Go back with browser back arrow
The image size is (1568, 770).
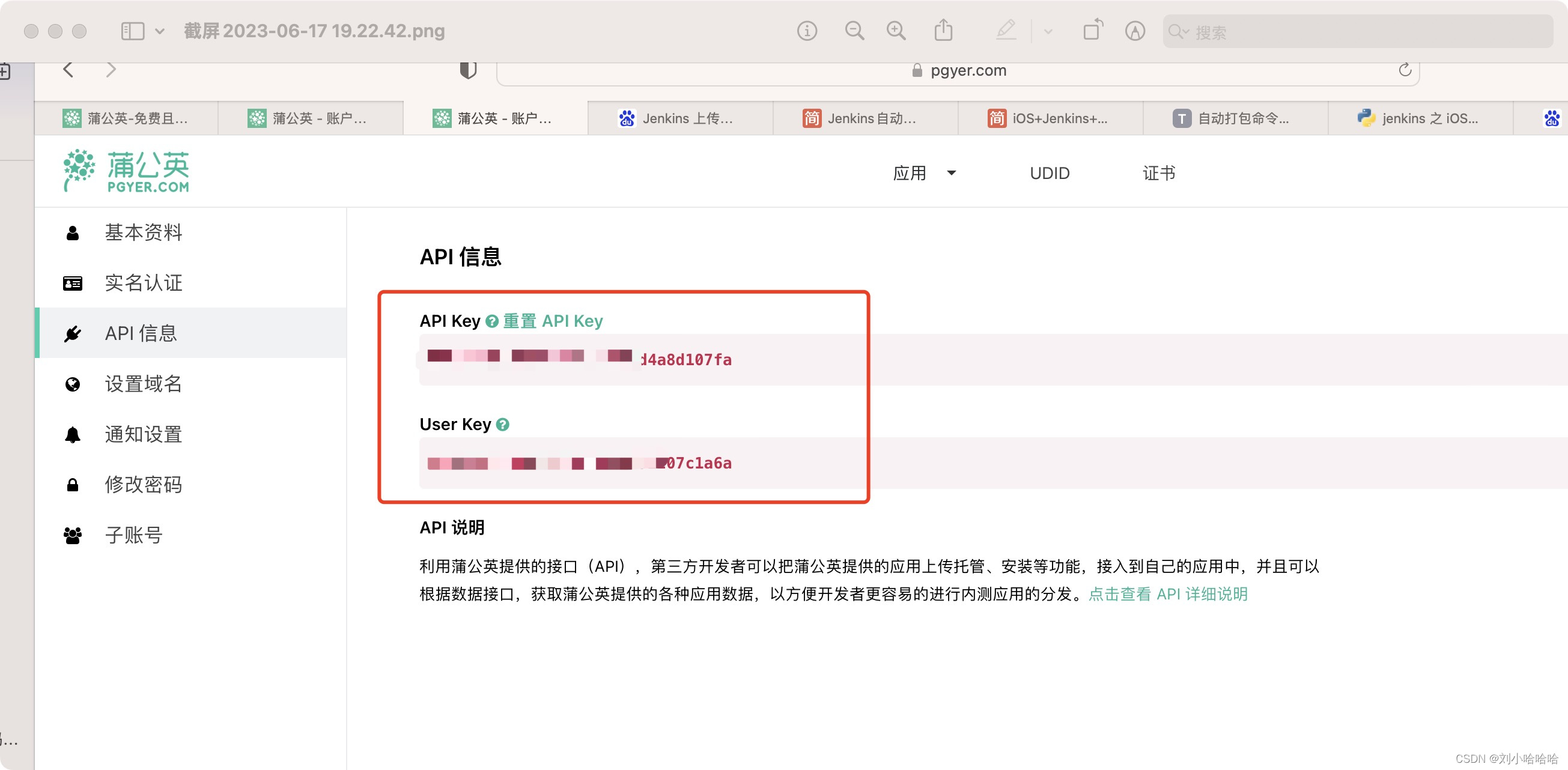pos(68,70)
